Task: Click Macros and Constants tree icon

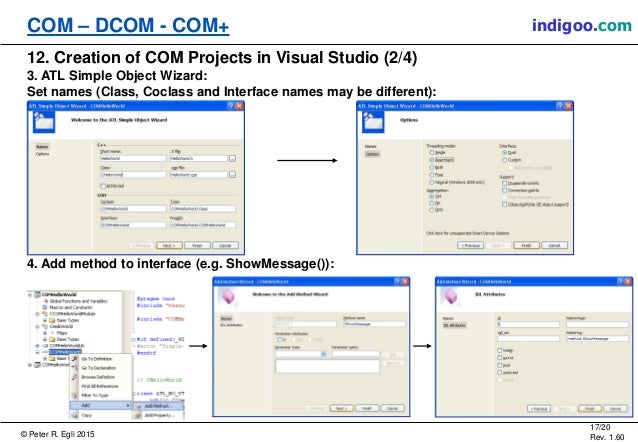Action: (46, 307)
